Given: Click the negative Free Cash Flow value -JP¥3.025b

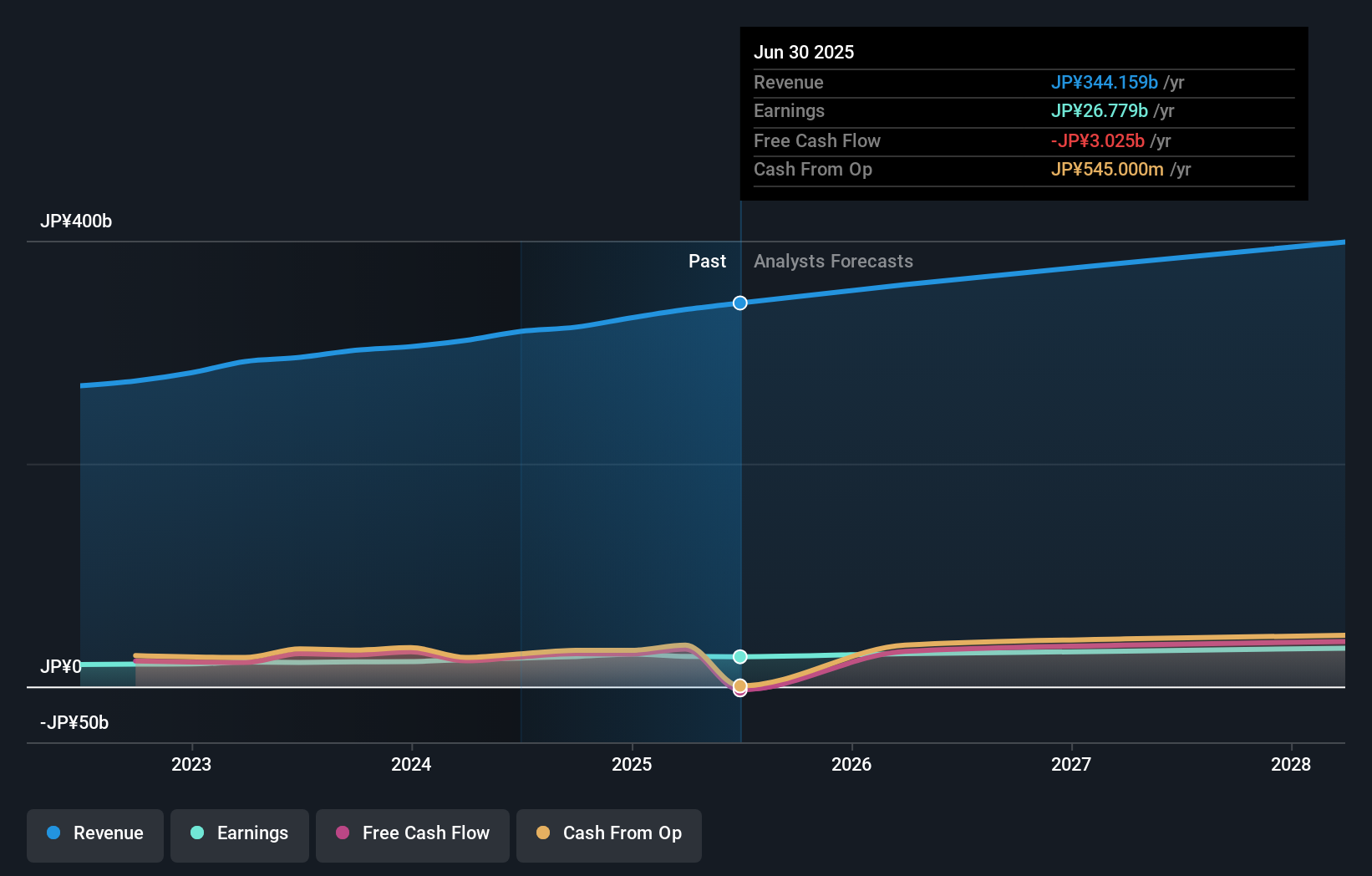Looking at the screenshot, I should (x=1098, y=140).
